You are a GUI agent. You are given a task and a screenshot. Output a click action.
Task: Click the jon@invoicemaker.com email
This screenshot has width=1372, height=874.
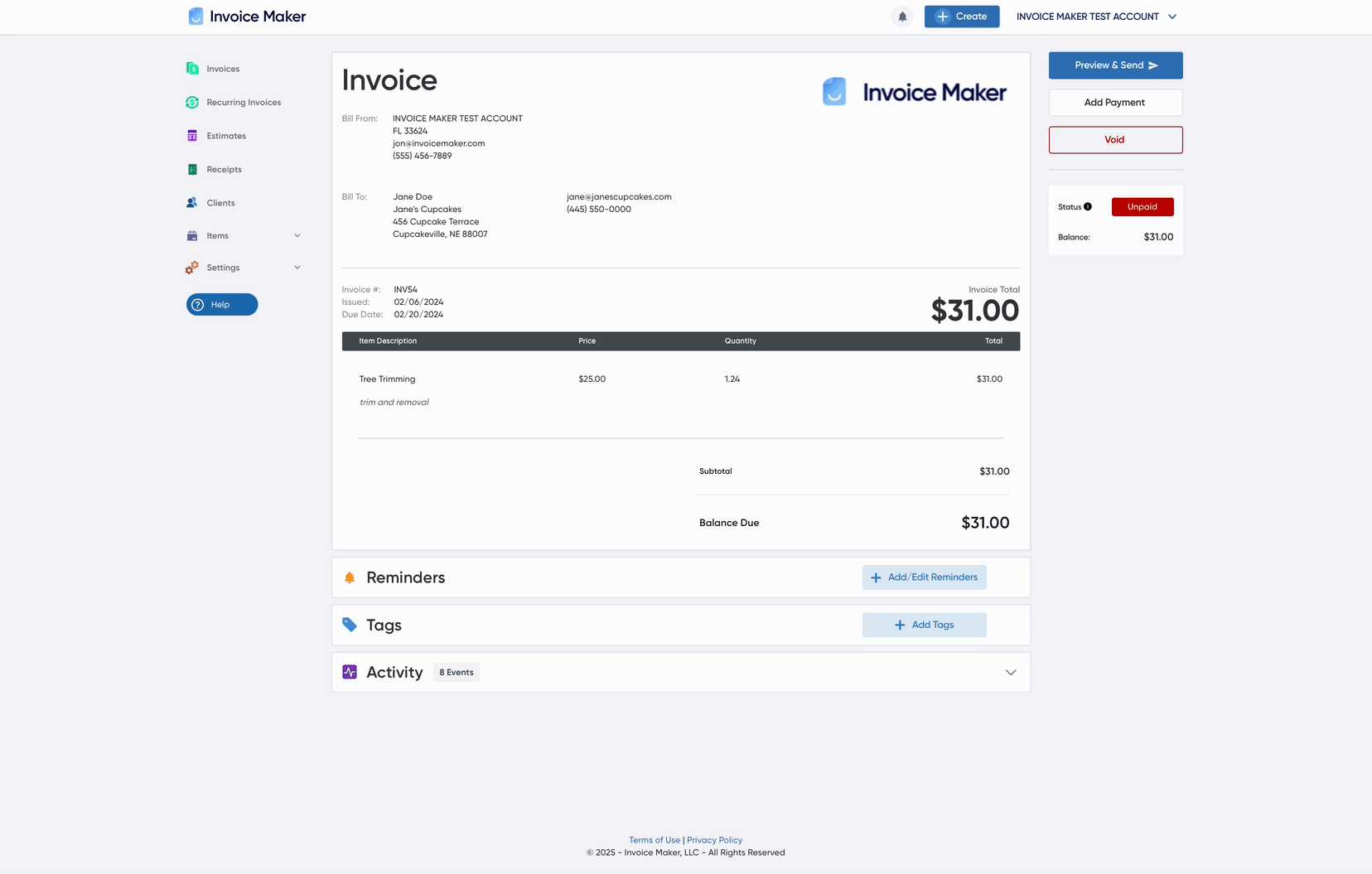click(439, 143)
